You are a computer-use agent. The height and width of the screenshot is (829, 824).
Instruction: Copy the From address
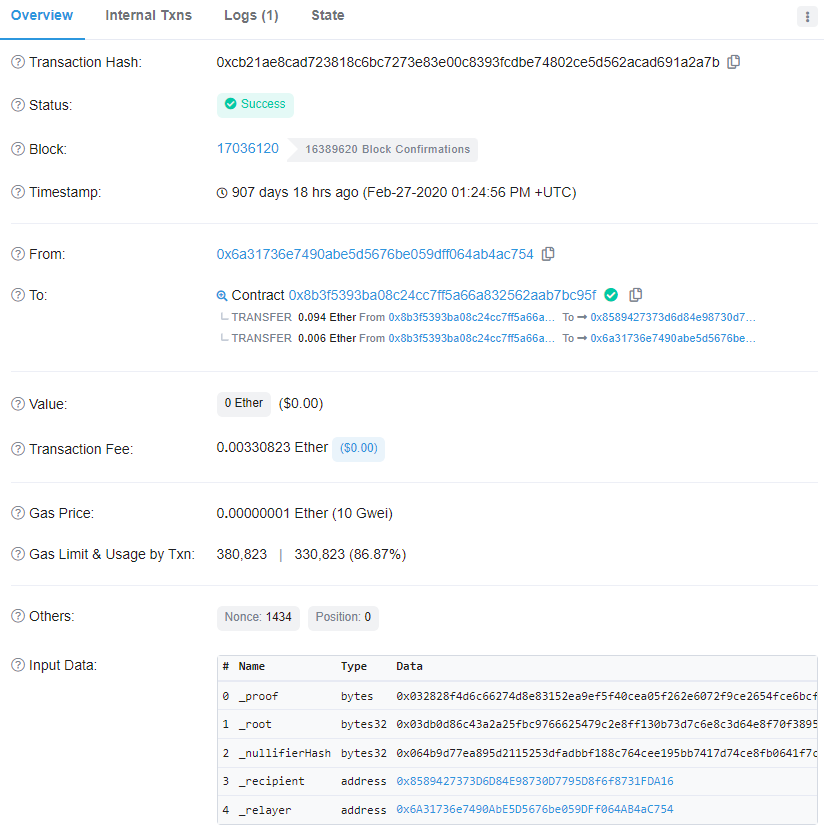548,254
